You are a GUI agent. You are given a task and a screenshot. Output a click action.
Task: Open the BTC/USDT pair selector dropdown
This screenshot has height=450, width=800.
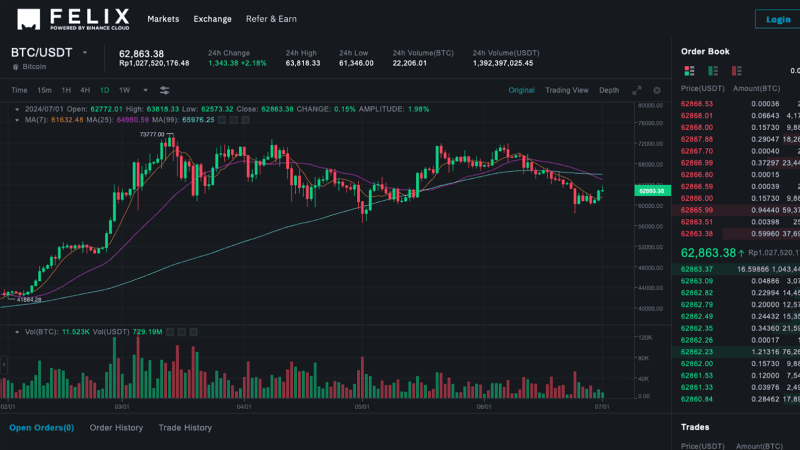85,53
